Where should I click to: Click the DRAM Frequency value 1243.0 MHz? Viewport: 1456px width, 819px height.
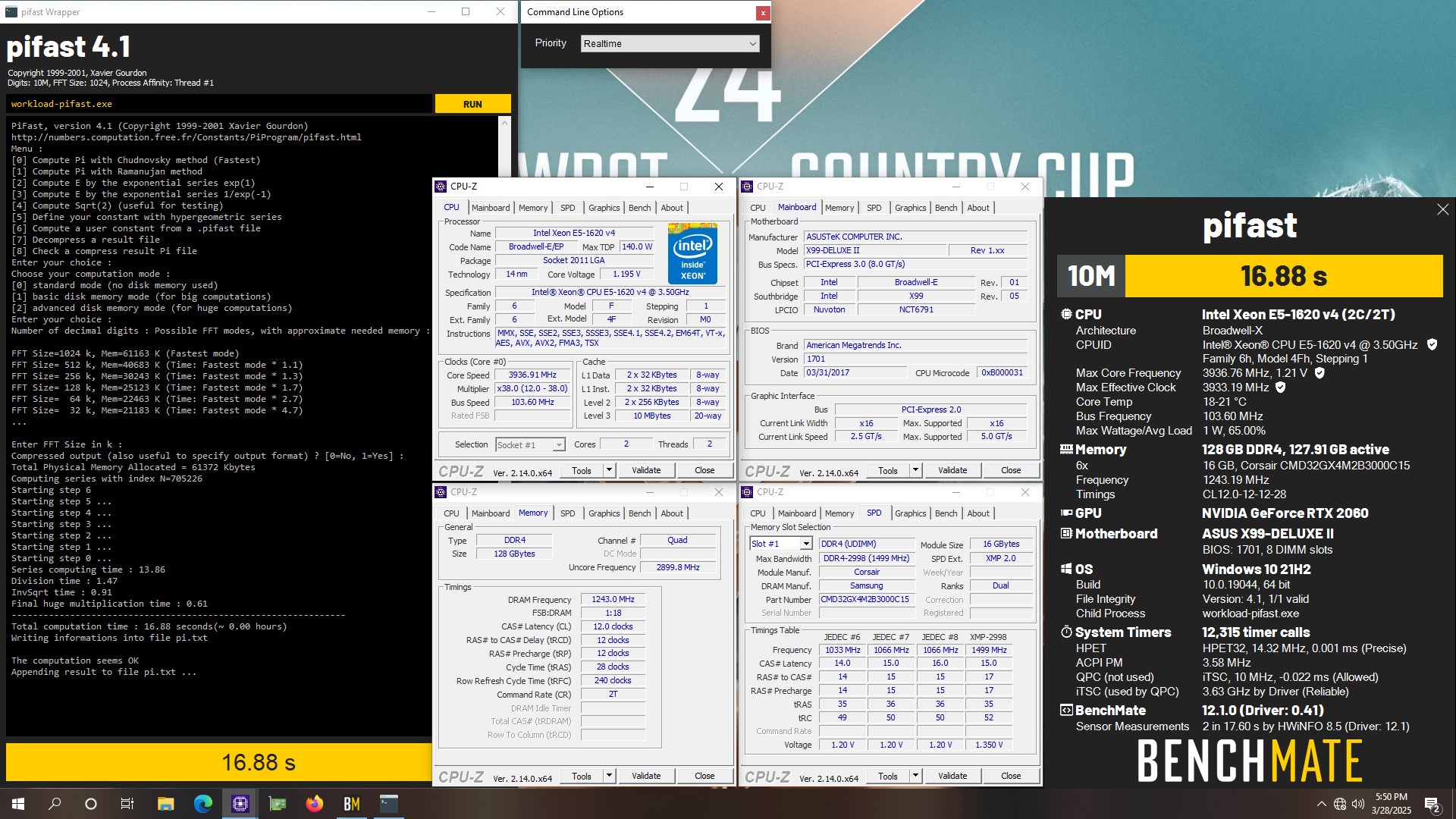(613, 599)
